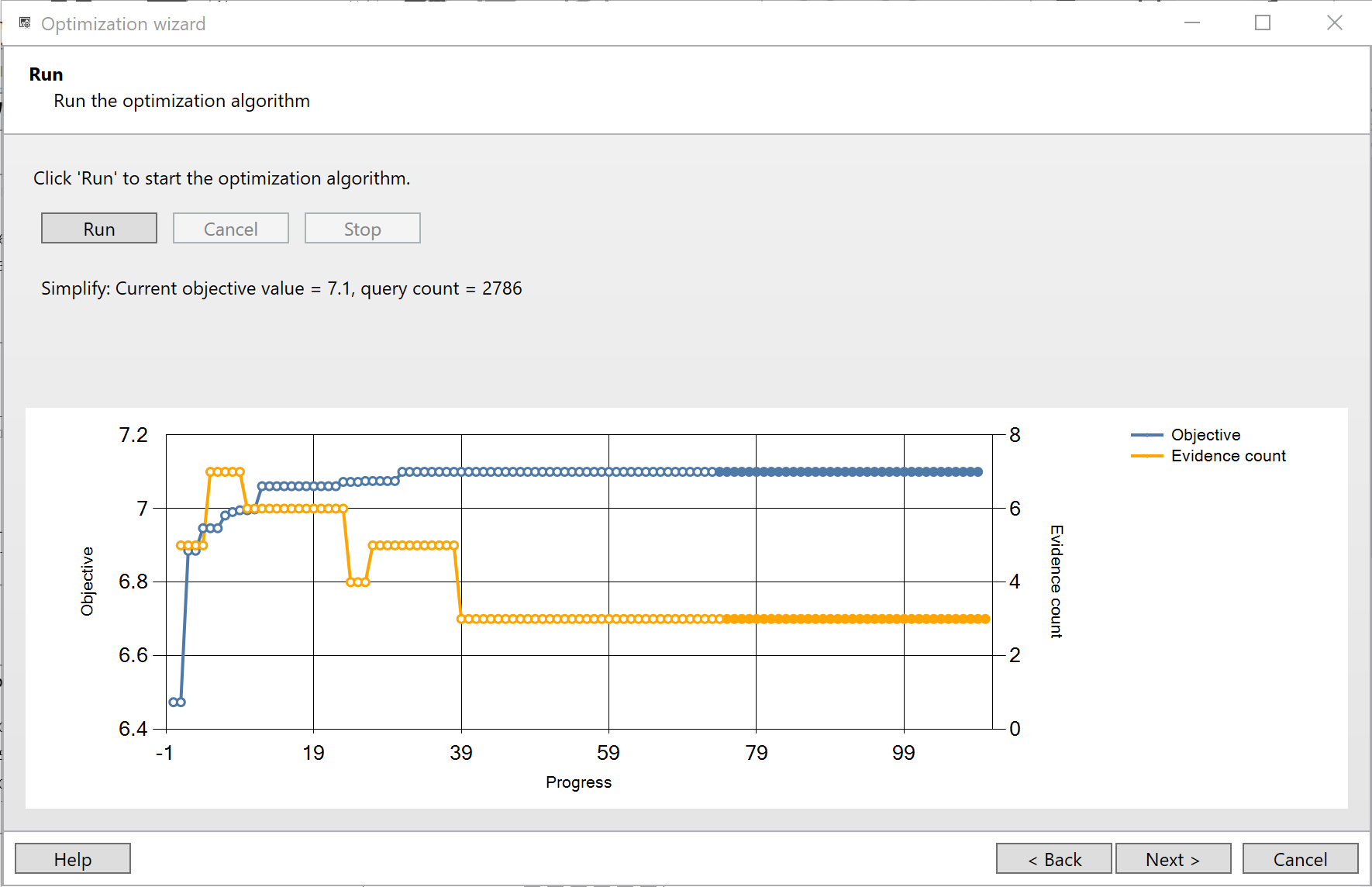Click the maximize window icon

pos(1262,23)
